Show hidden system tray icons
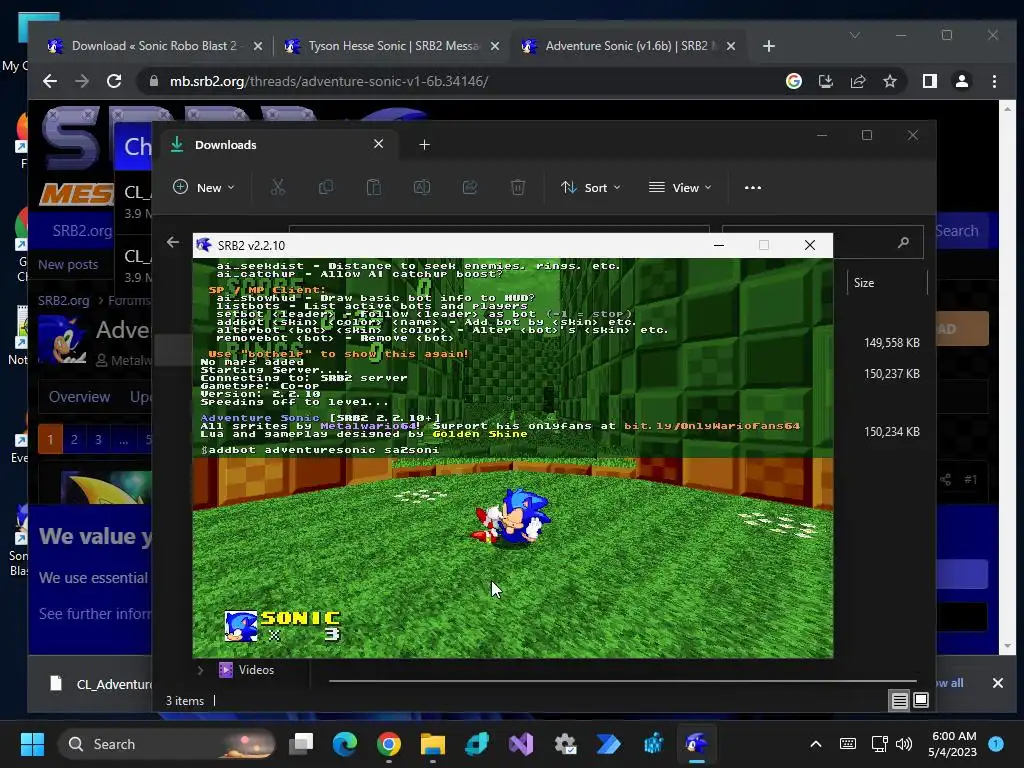Screen dimensions: 1024x768 816,744
